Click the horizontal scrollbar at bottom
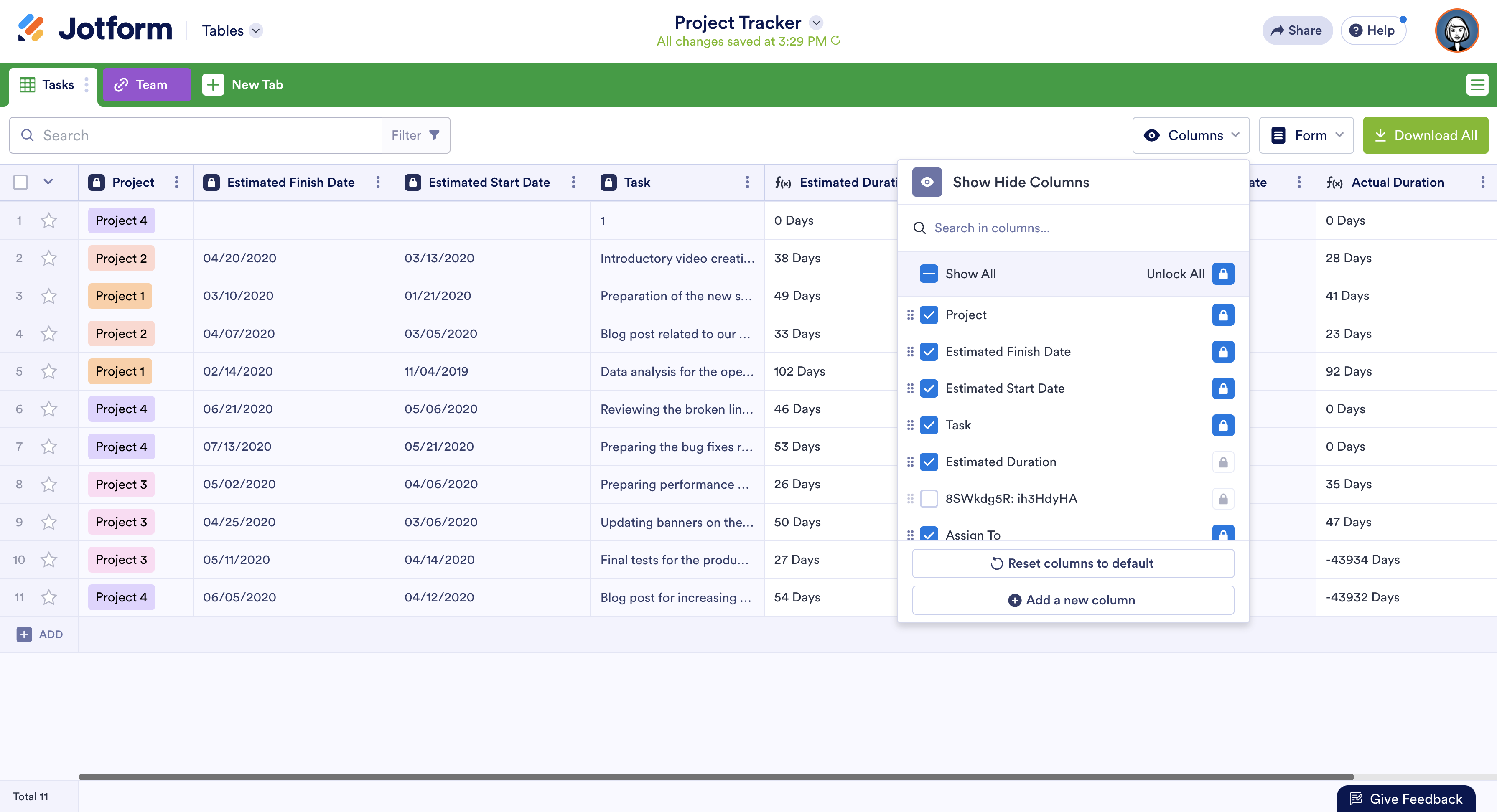The width and height of the screenshot is (1497, 812). (716, 776)
